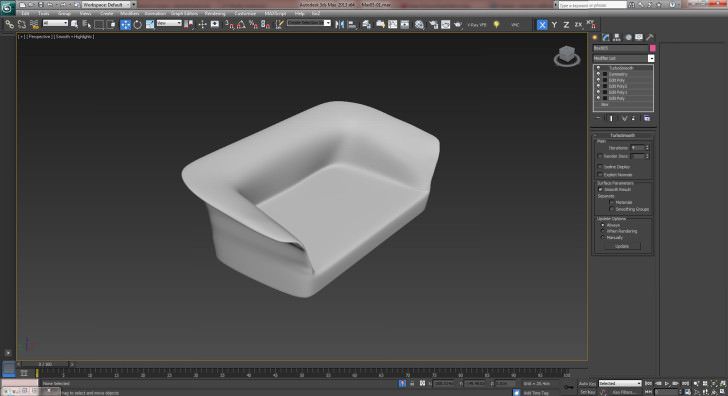Click the Rectangular Selection Region icon
Screen dimensions: 728x396
point(99,24)
